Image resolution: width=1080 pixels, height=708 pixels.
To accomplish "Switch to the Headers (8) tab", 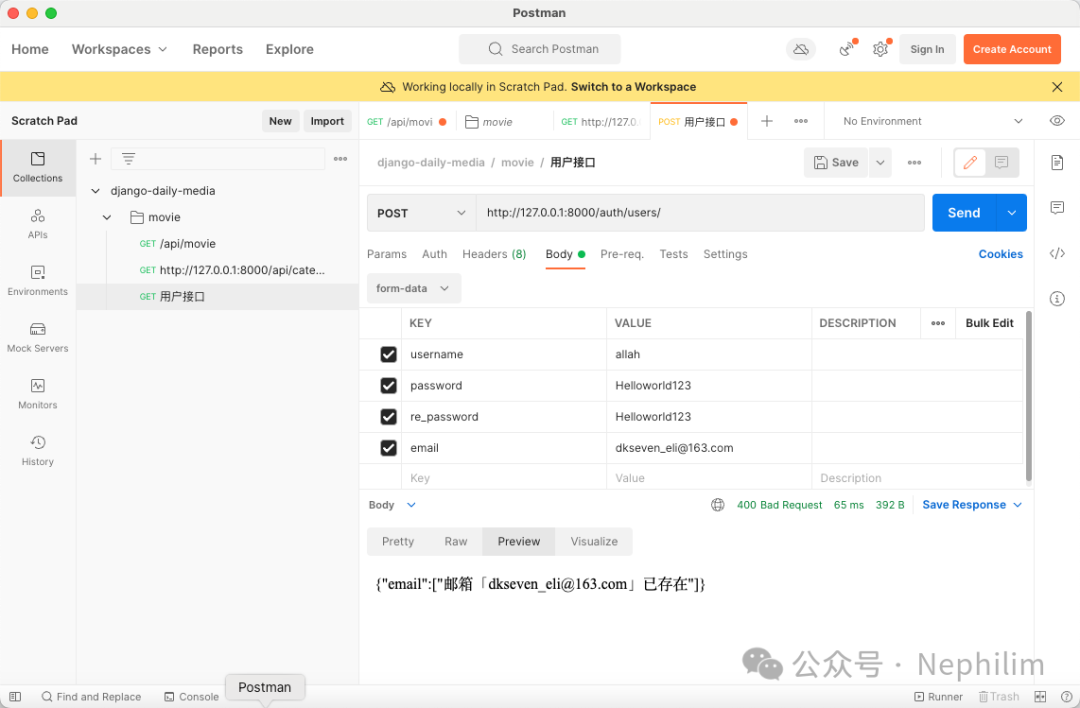I will pos(494,254).
